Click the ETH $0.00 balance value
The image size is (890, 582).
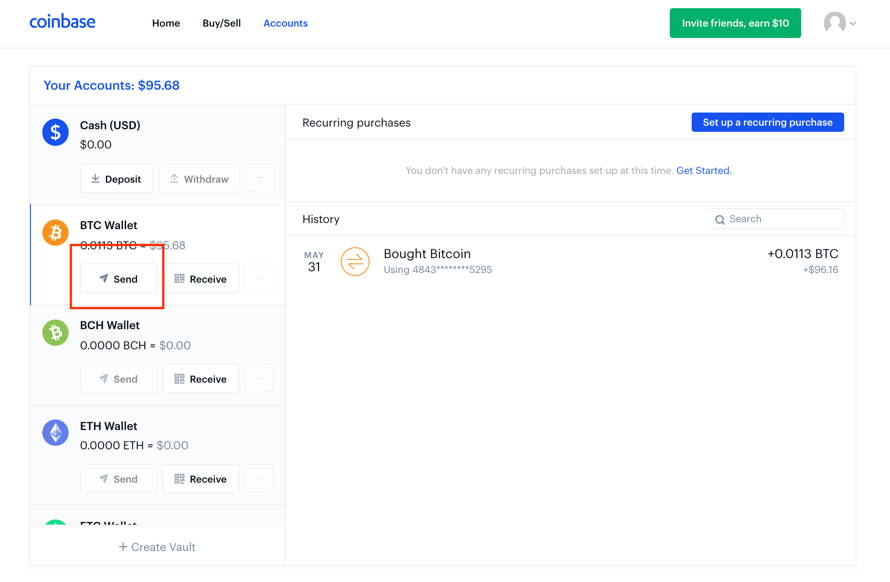[173, 445]
